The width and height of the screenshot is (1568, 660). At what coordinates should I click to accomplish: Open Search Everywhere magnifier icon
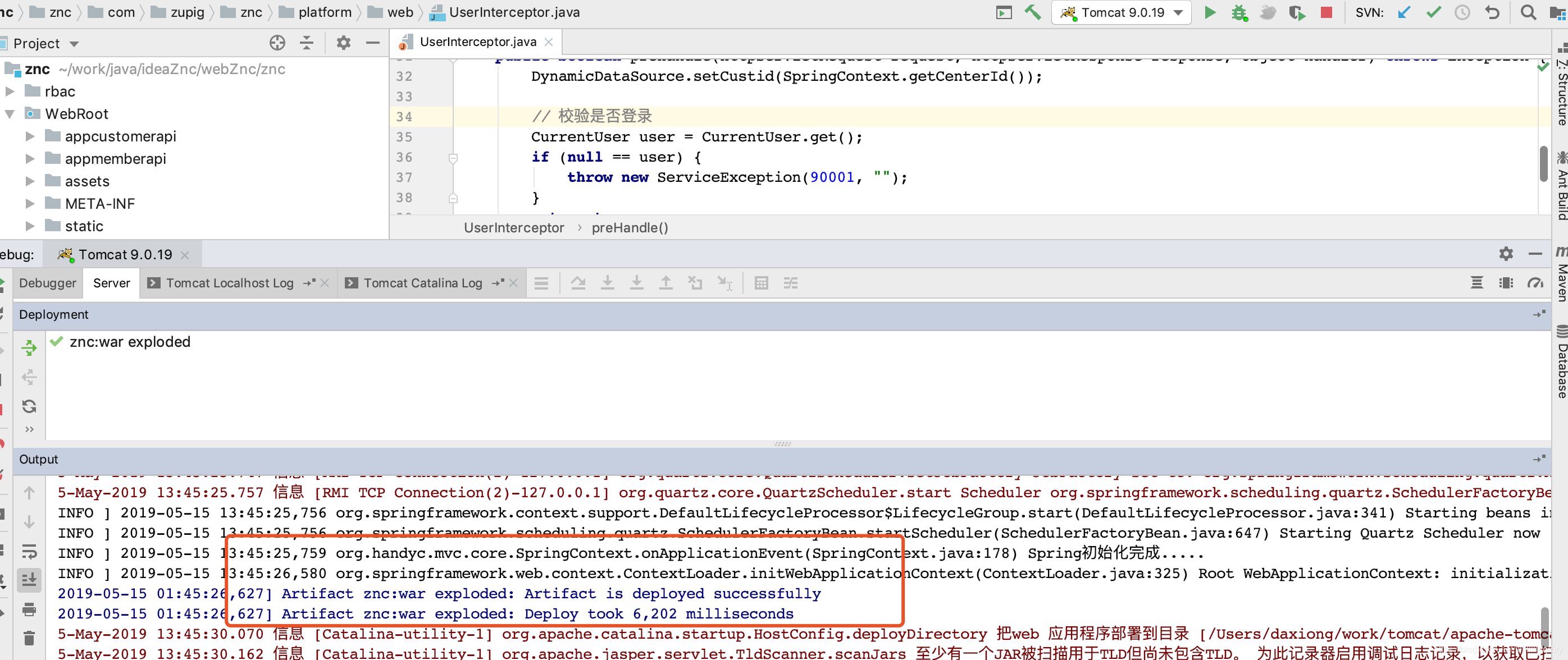(x=1528, y=12)
